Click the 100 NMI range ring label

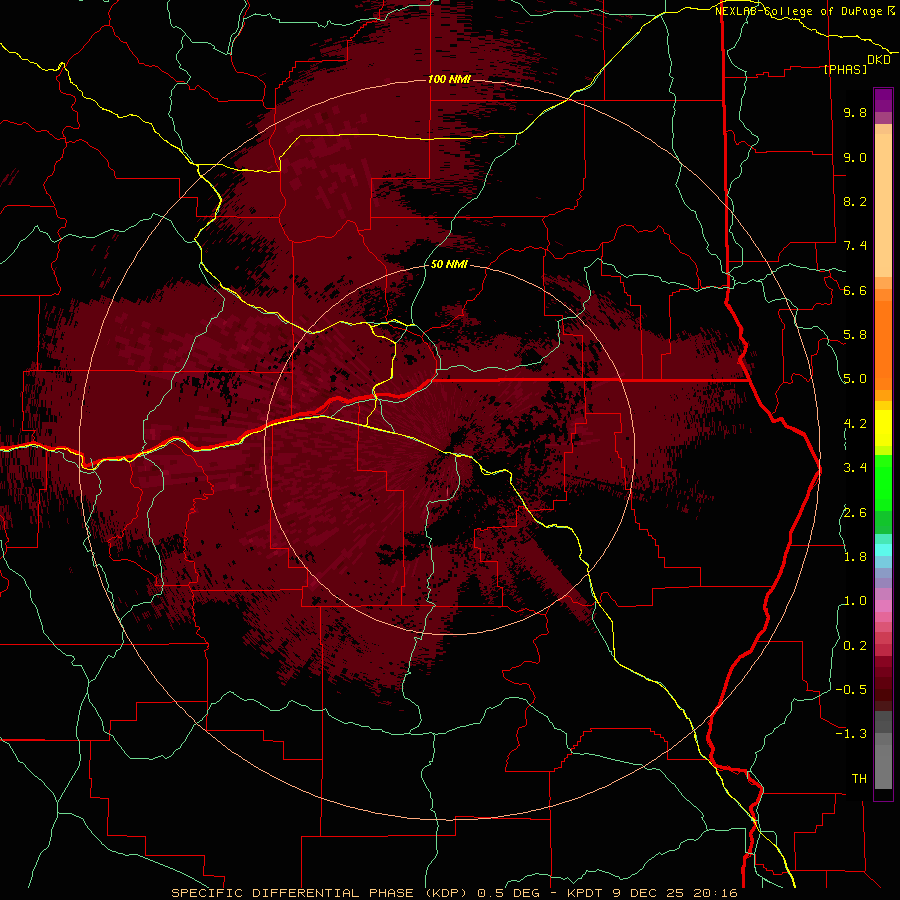(449, 79)
